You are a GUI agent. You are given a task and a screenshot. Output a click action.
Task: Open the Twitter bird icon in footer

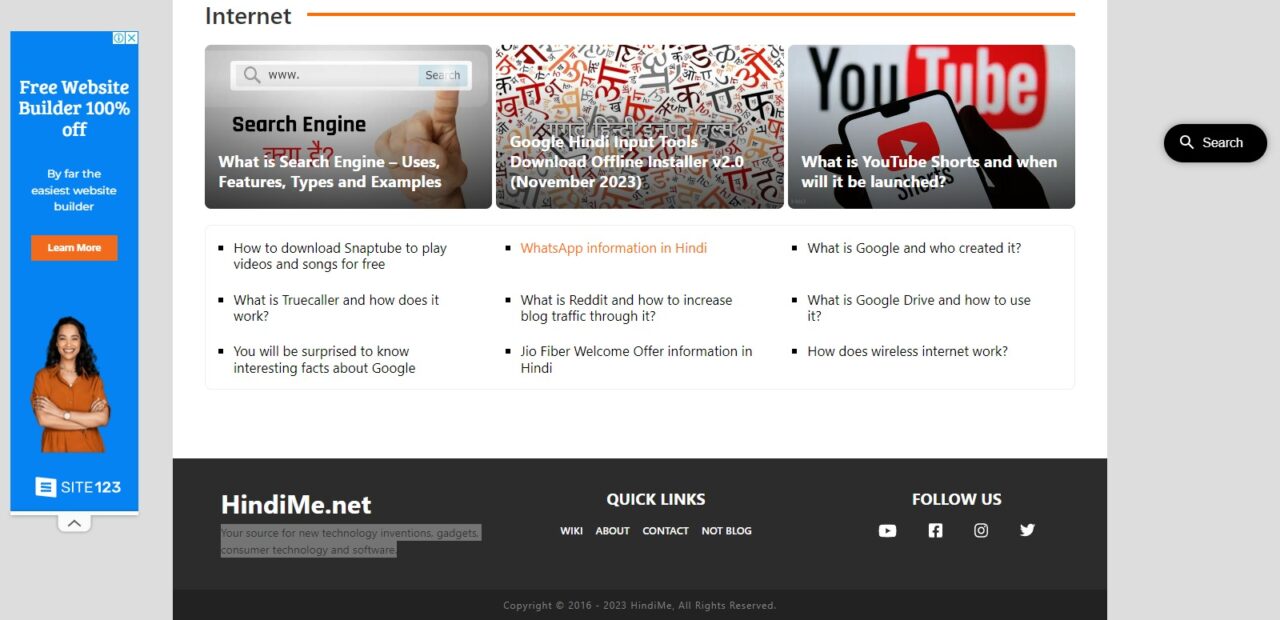point(1027,530)
